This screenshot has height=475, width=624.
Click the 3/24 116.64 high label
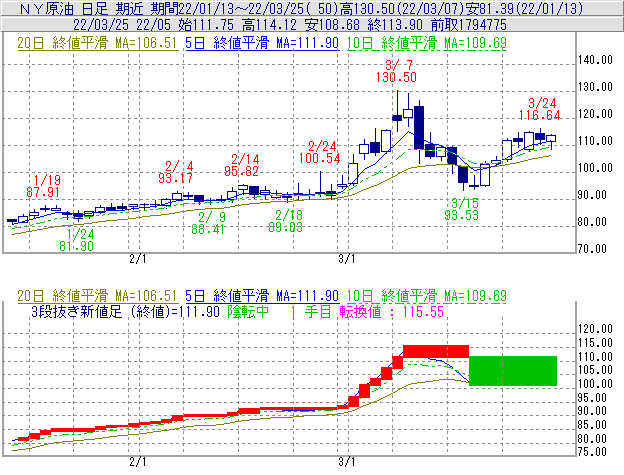tap(540, 109)
